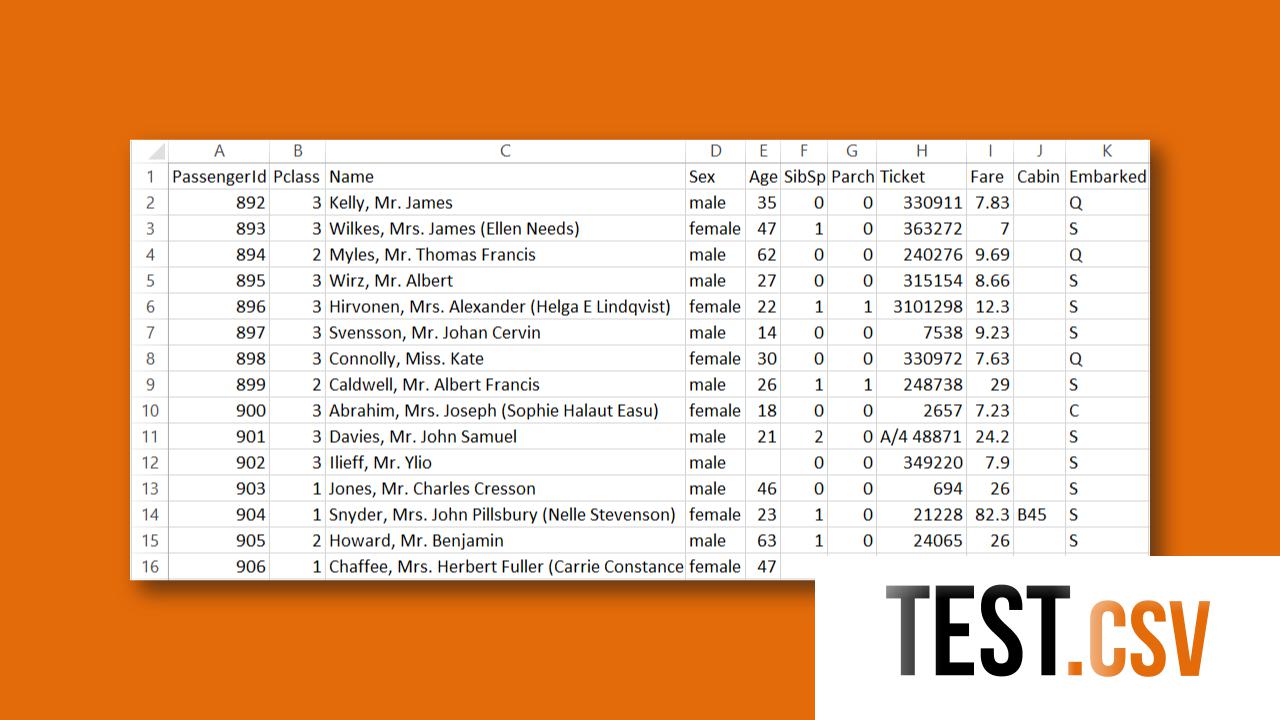Image resolution: width=1280 pixels, height=720 pixels.
Task: Click the empty Age cell for Ilieff
Action: pyautogui.click(x=763, y=462)
